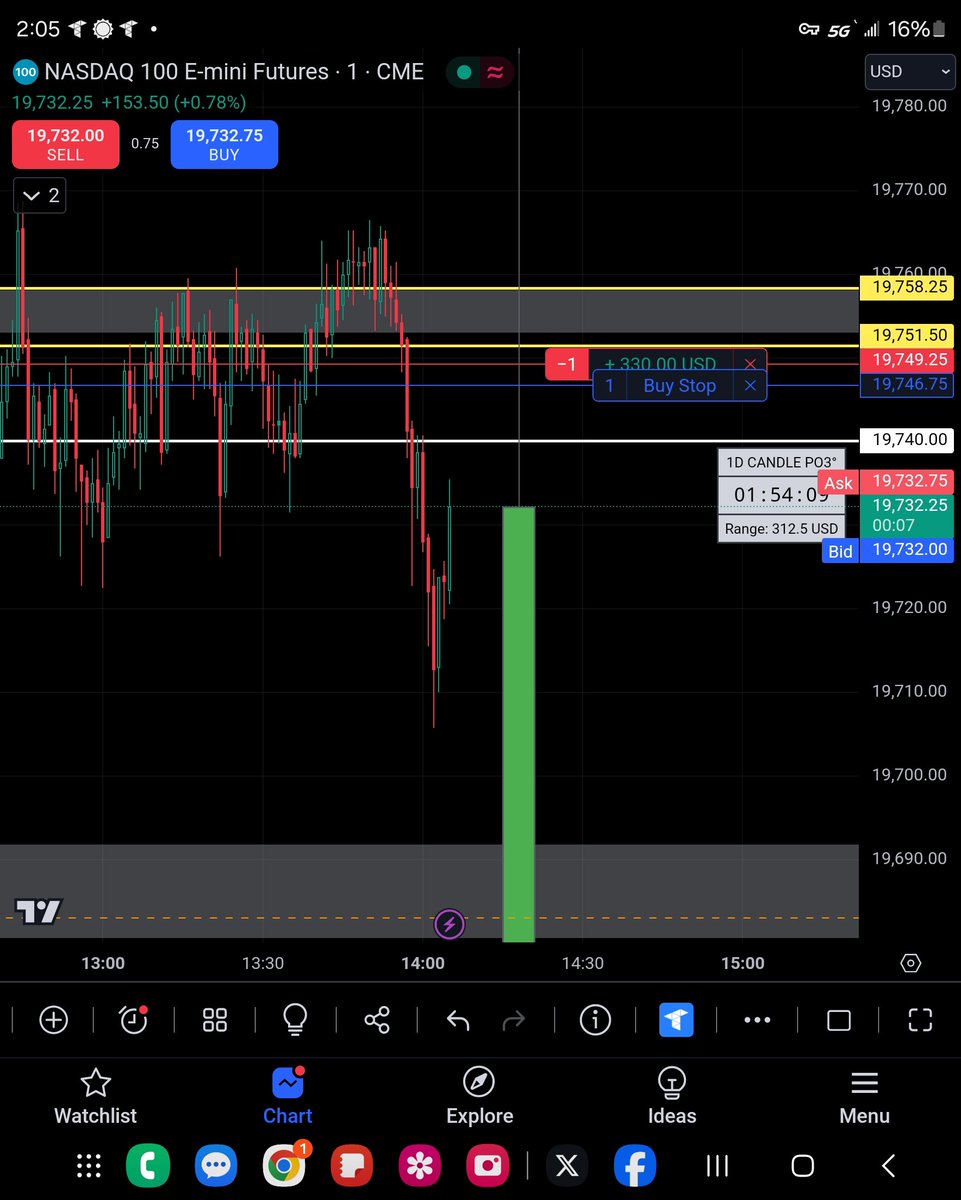Tap the NASDAQ 100 symbol logo icon
961x1200 pixels.
(26, 72)
